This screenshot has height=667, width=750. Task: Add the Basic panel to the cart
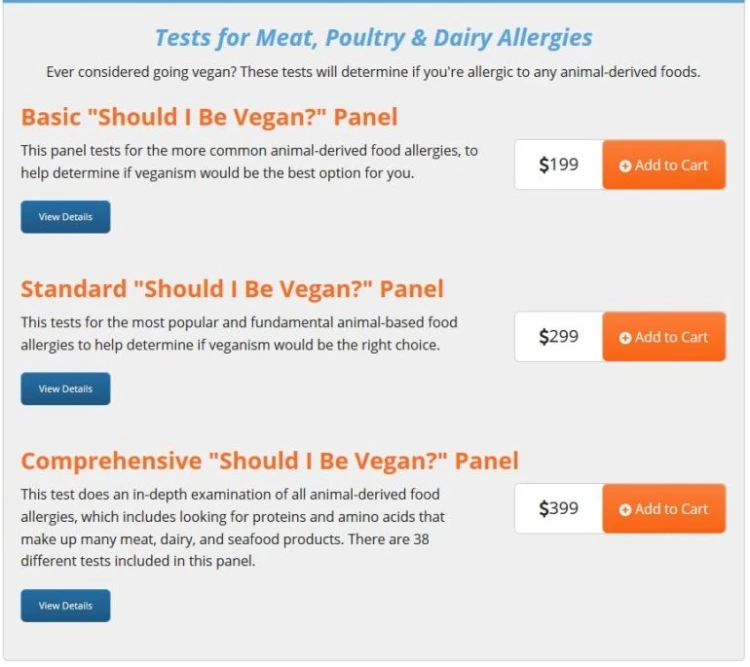[664, 165]
